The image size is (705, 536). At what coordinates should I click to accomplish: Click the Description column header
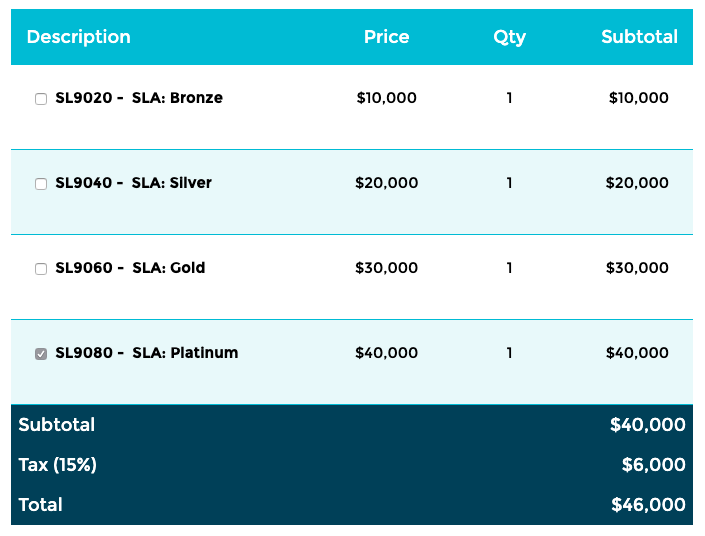pos(78,37)
